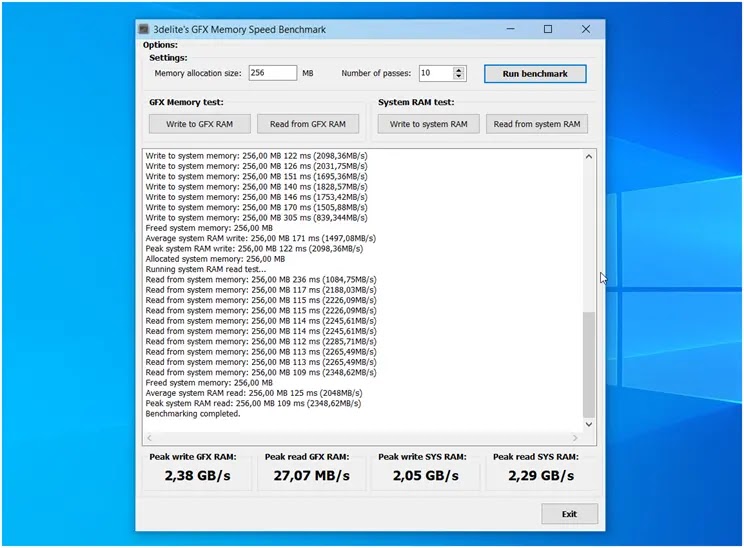Select the write line showing 305 ms

256,218
